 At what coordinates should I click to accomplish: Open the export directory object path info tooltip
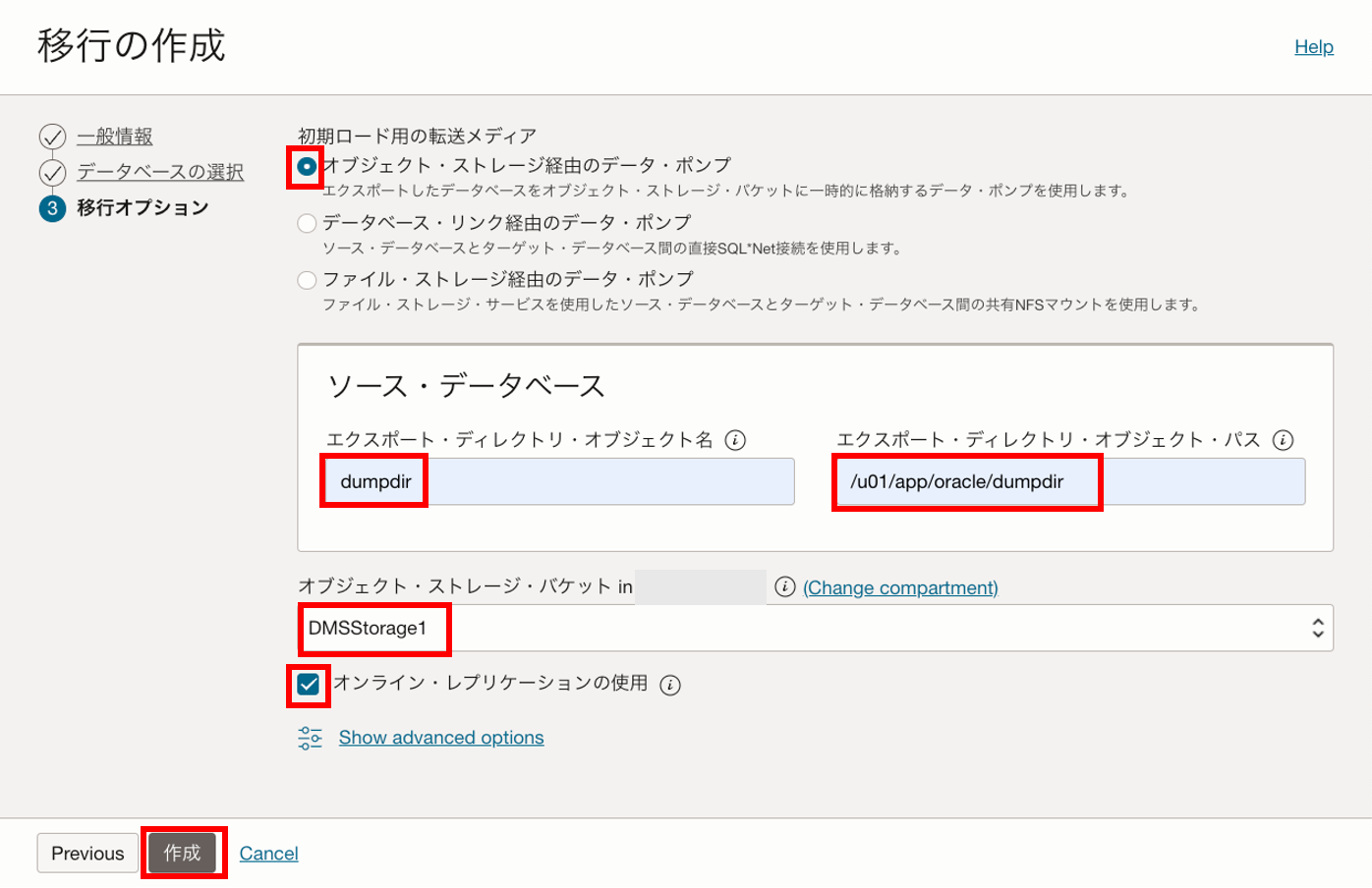pos(1284,440)
